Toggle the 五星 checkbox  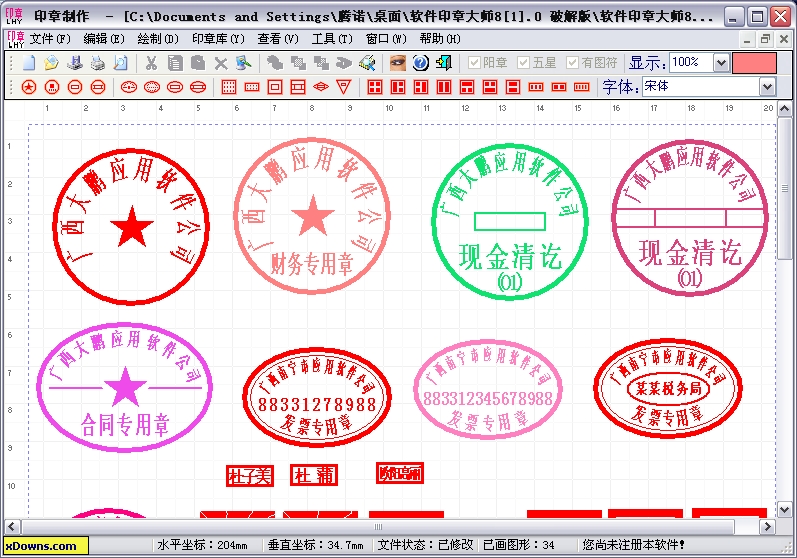(x=524, y=62)
